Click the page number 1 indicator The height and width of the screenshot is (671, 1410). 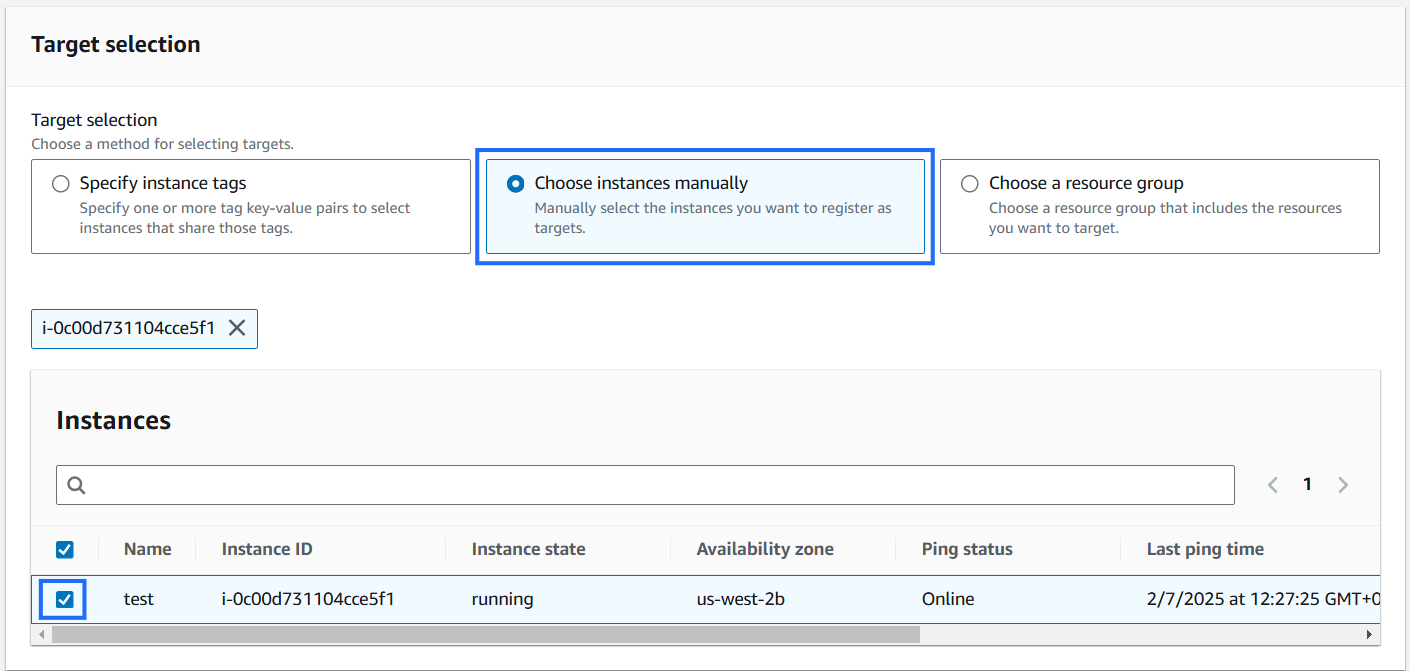coord(1307,485)
